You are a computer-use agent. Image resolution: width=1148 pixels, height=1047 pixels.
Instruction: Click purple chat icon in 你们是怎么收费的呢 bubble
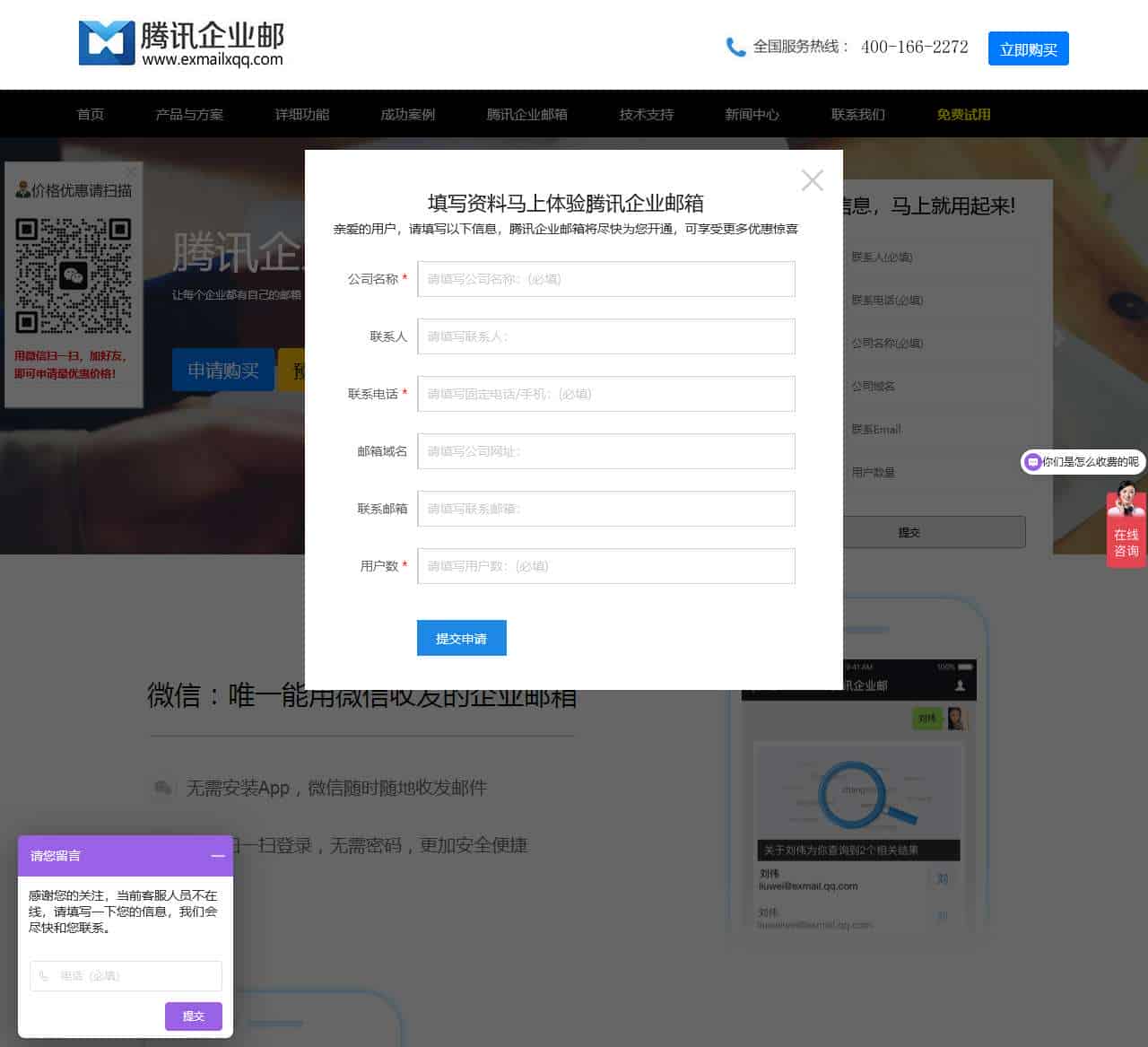[1032, 462]
